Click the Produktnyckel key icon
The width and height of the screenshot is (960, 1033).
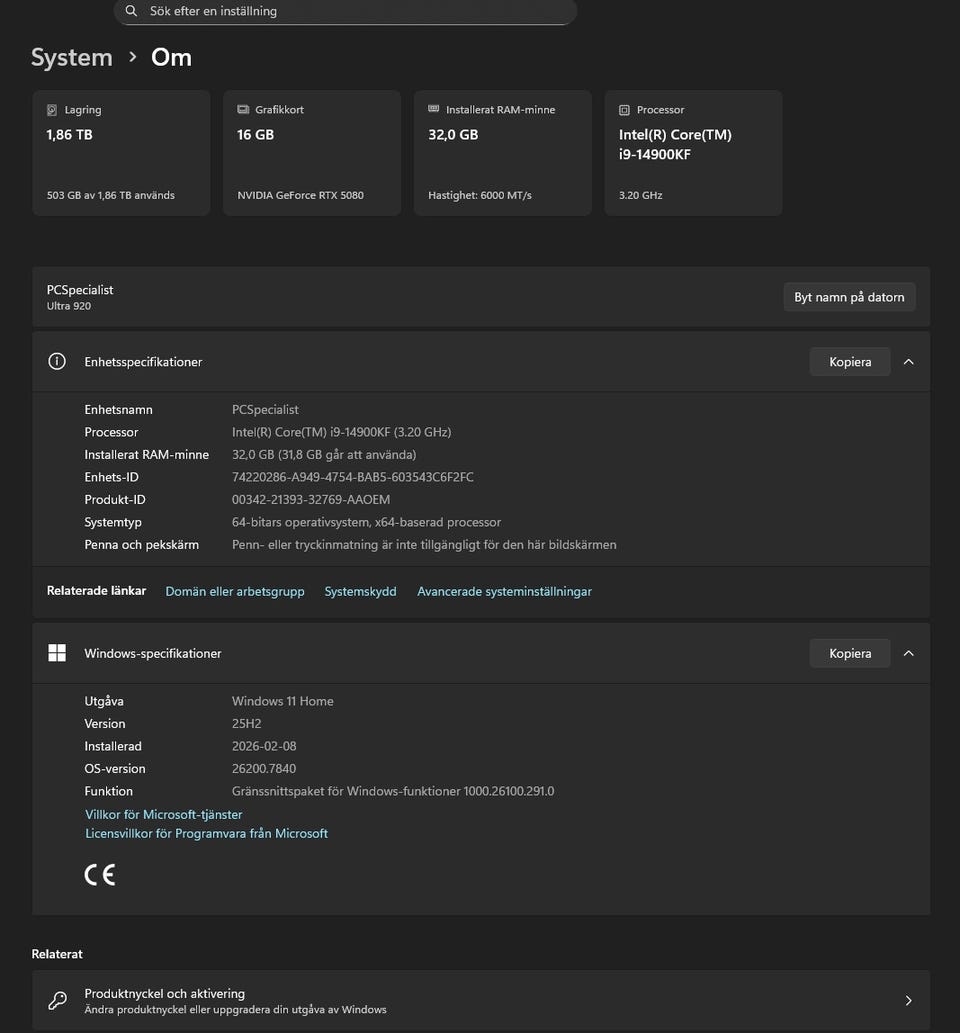coord(57,1000)
